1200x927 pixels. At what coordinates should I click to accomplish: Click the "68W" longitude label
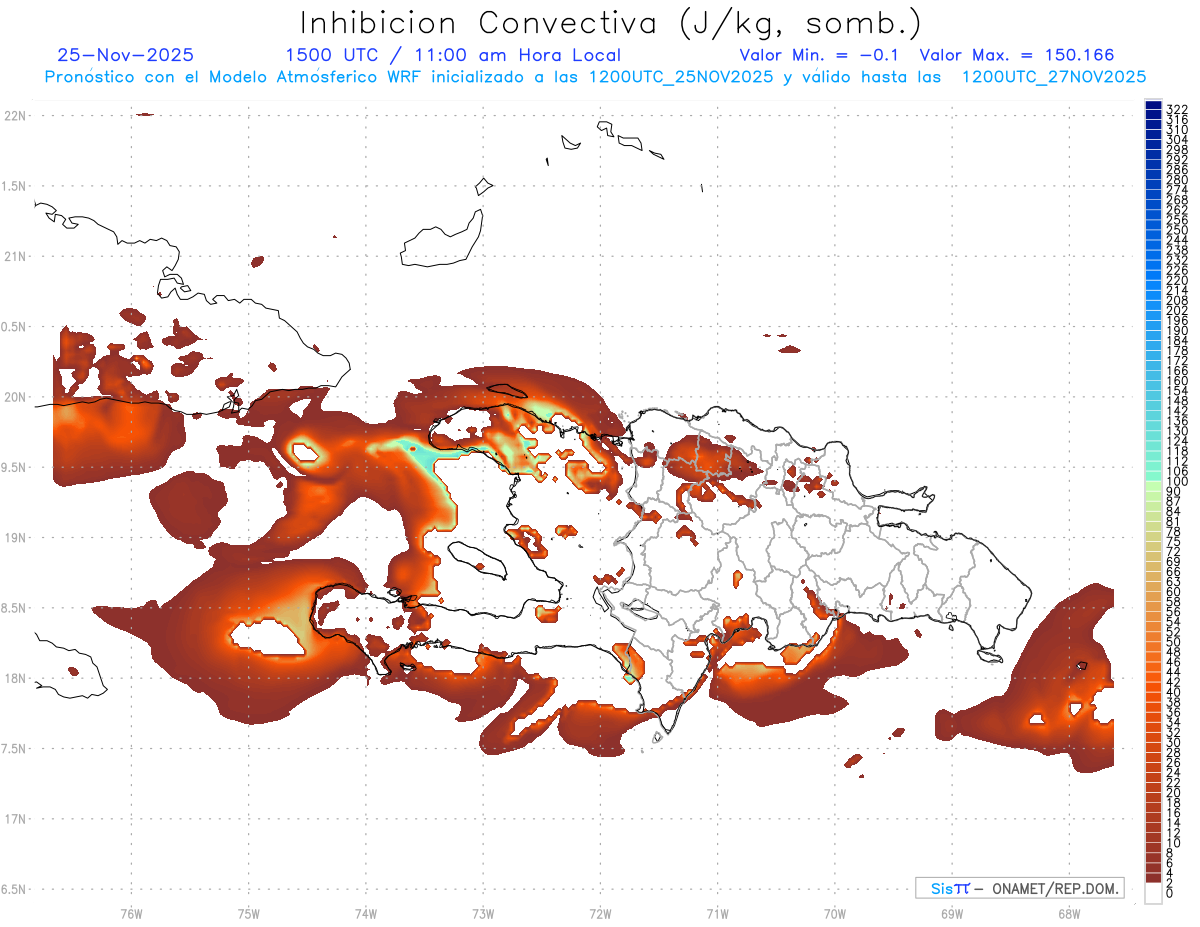point(1069,912)
